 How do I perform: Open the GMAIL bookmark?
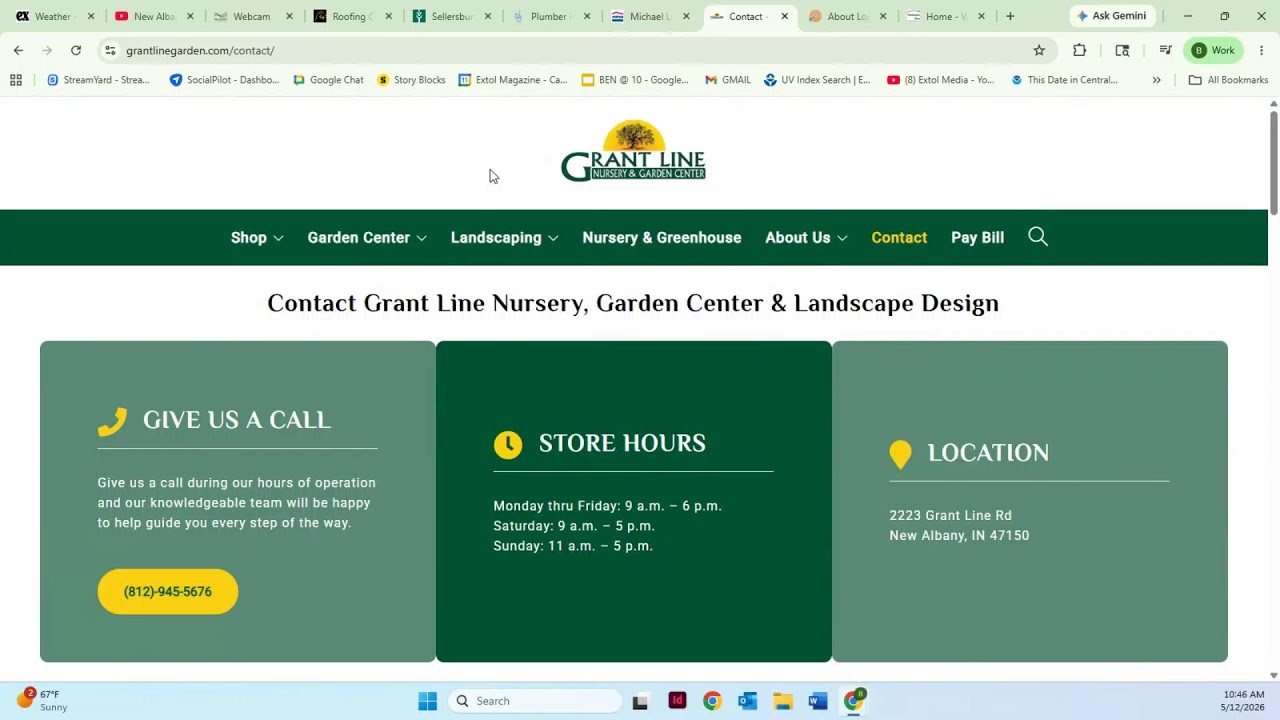728,80
